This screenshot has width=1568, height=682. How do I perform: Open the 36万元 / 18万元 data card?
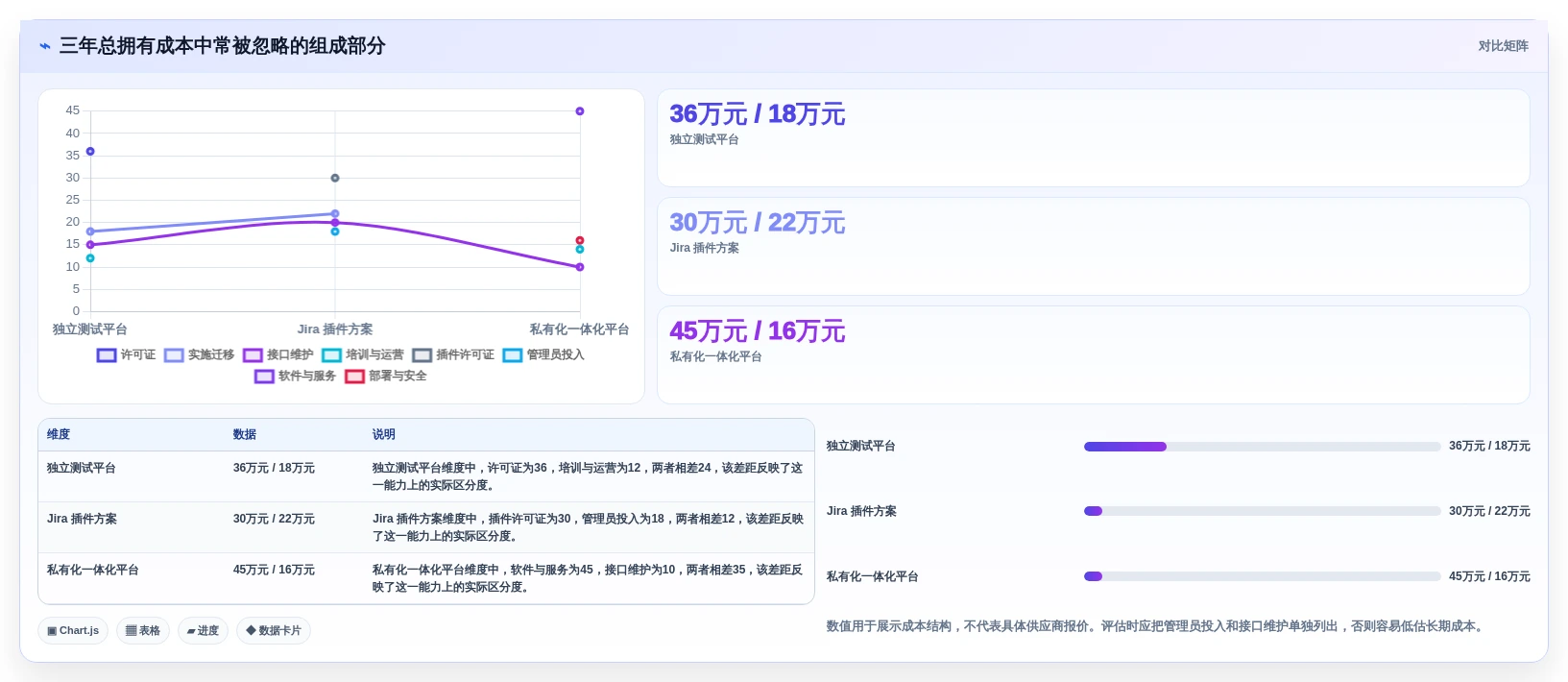[x=1094, y=138]
